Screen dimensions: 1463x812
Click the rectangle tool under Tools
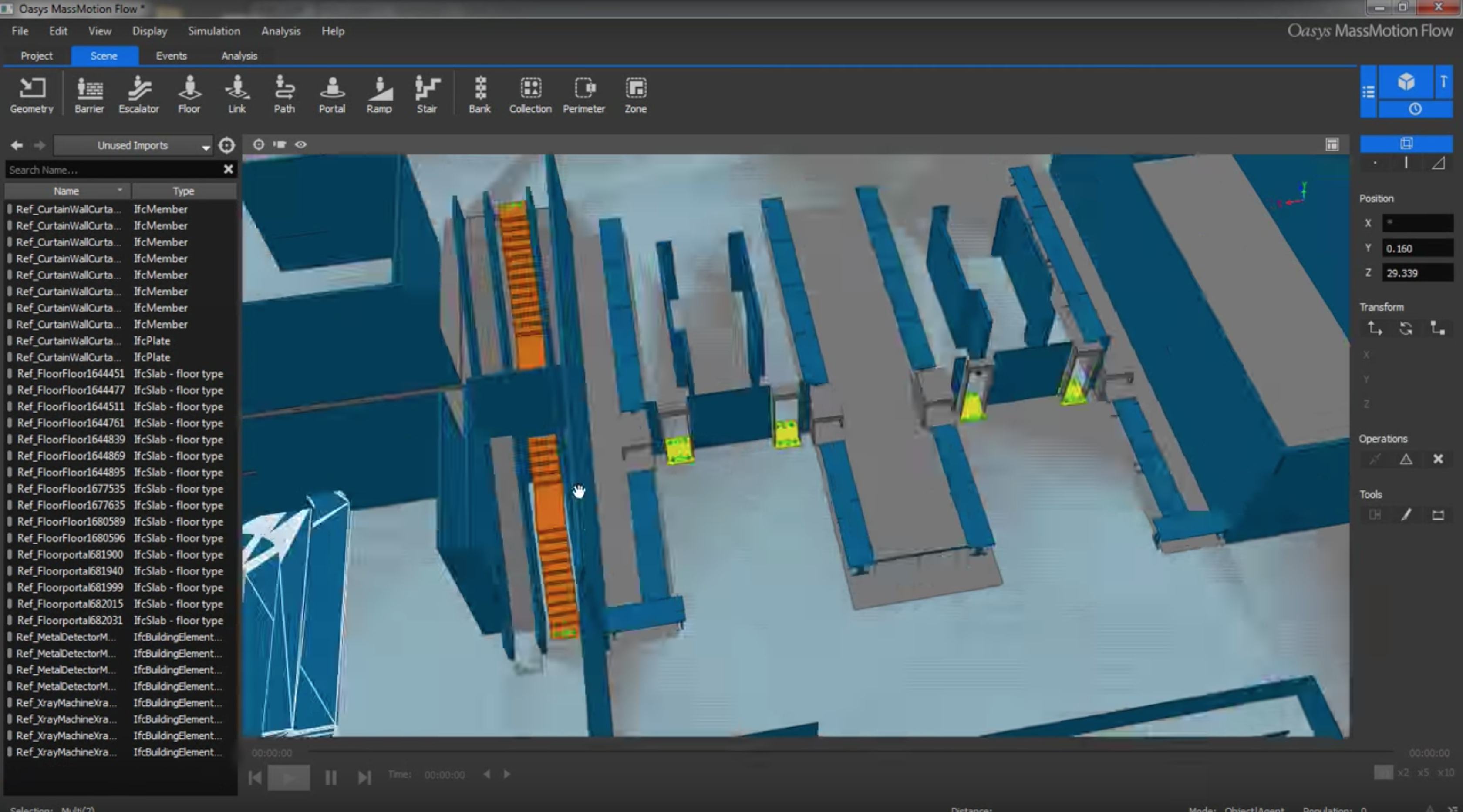click(x=1438, y=515)
